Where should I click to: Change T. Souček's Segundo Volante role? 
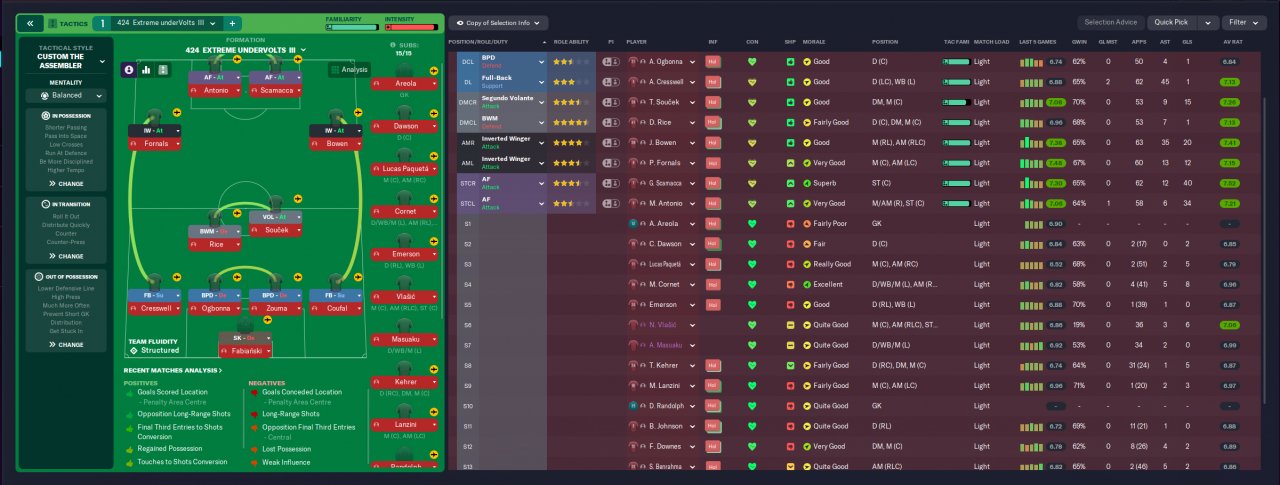[501, 102]
